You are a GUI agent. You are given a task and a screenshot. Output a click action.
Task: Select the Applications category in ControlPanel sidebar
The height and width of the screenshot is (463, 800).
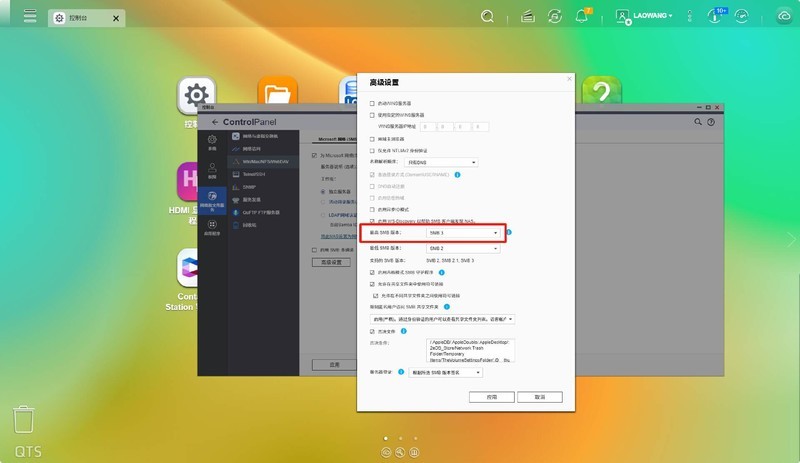click(212, 228)
